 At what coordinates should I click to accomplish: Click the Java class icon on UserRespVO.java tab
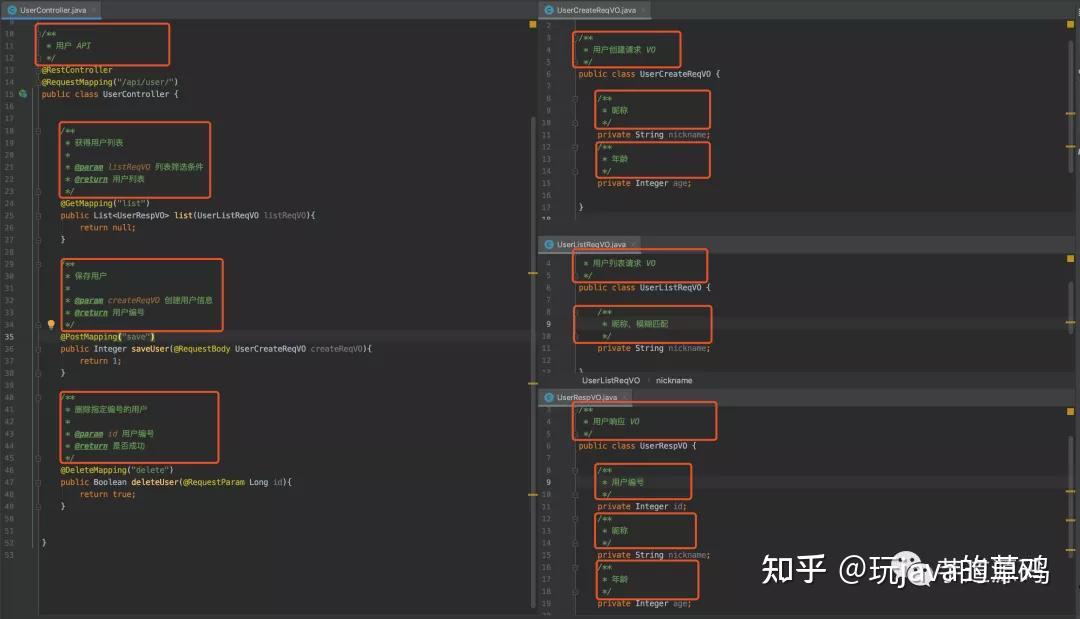[548, 396]
